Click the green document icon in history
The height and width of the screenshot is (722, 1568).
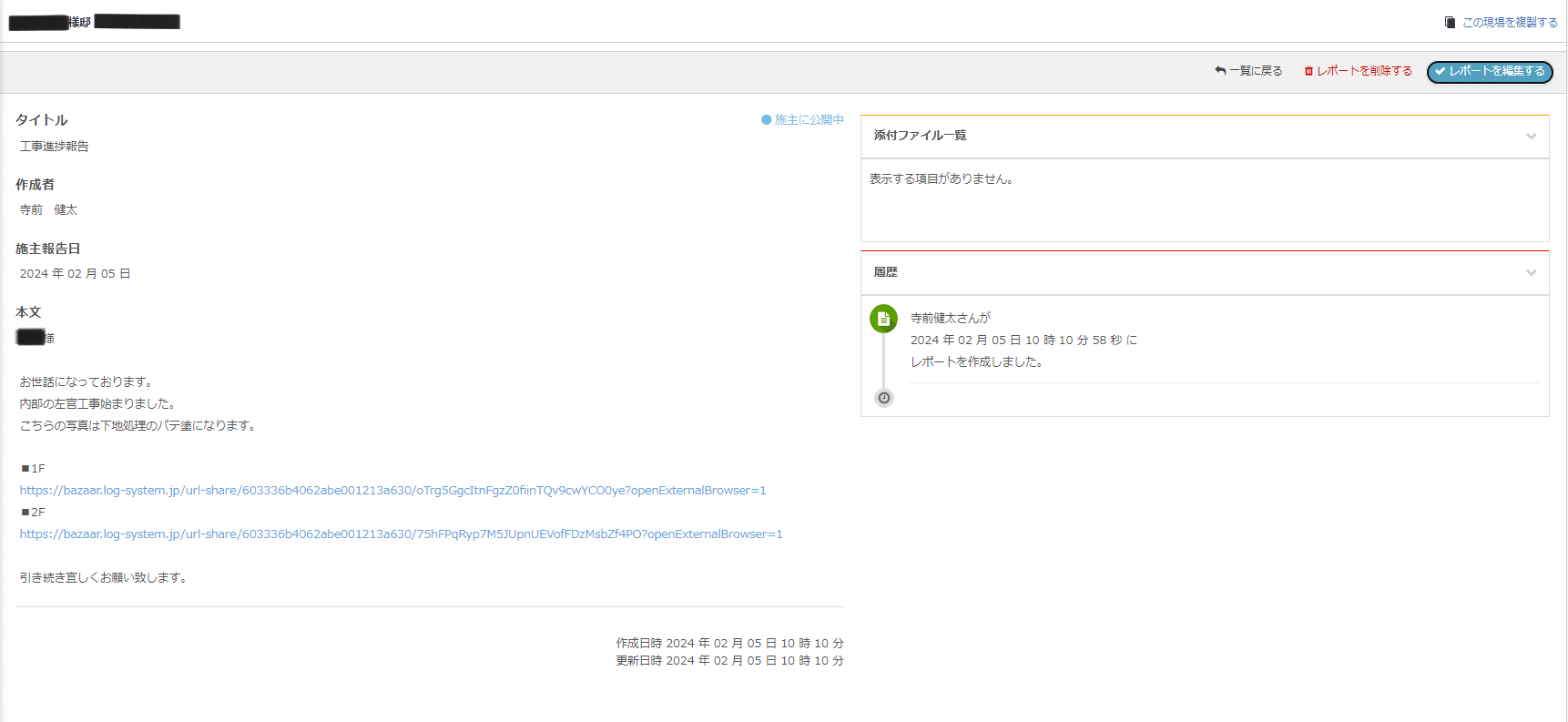883,319
